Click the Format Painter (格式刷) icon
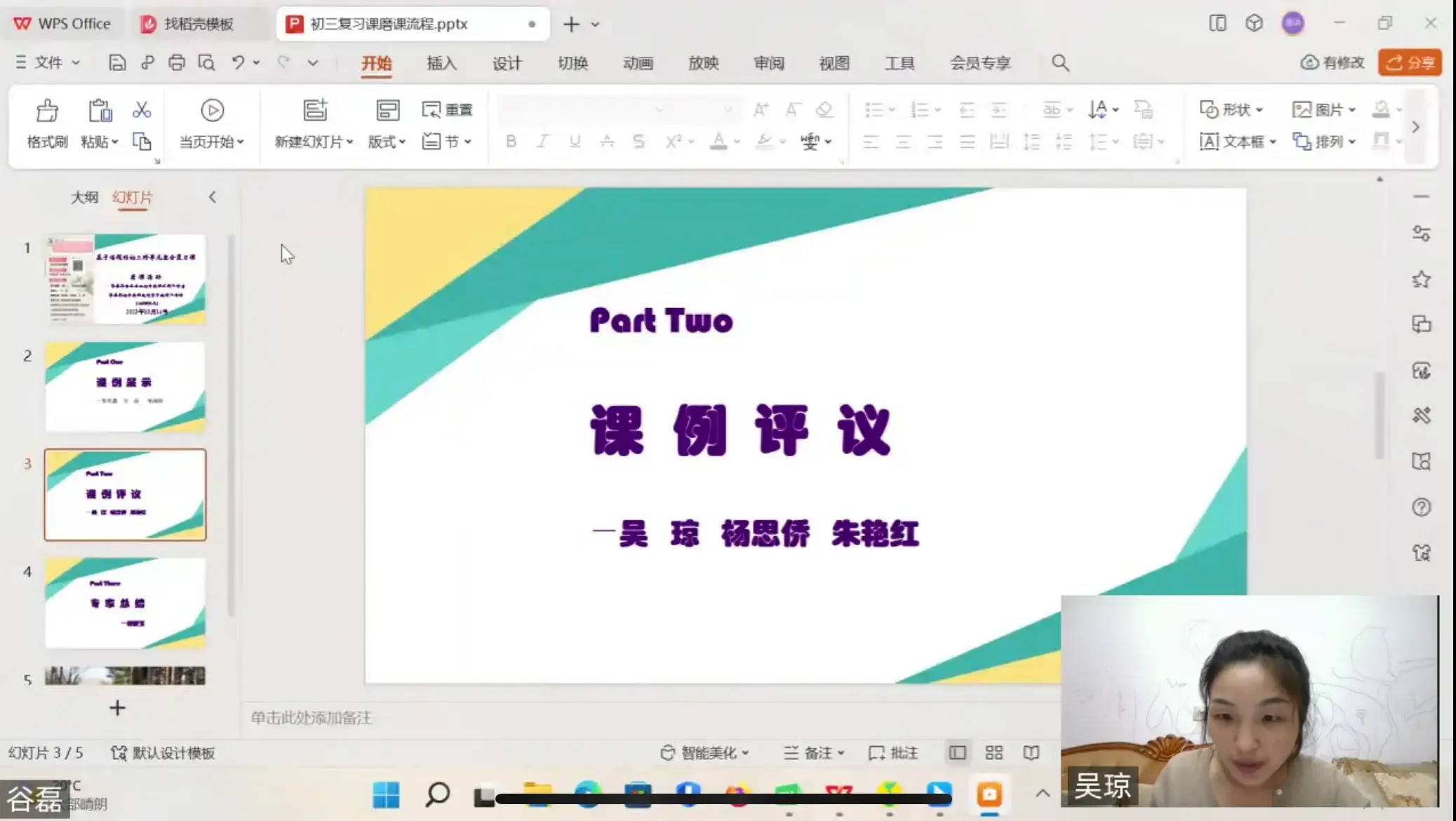Screen dimensions: 1456x821 coord(47,112)
